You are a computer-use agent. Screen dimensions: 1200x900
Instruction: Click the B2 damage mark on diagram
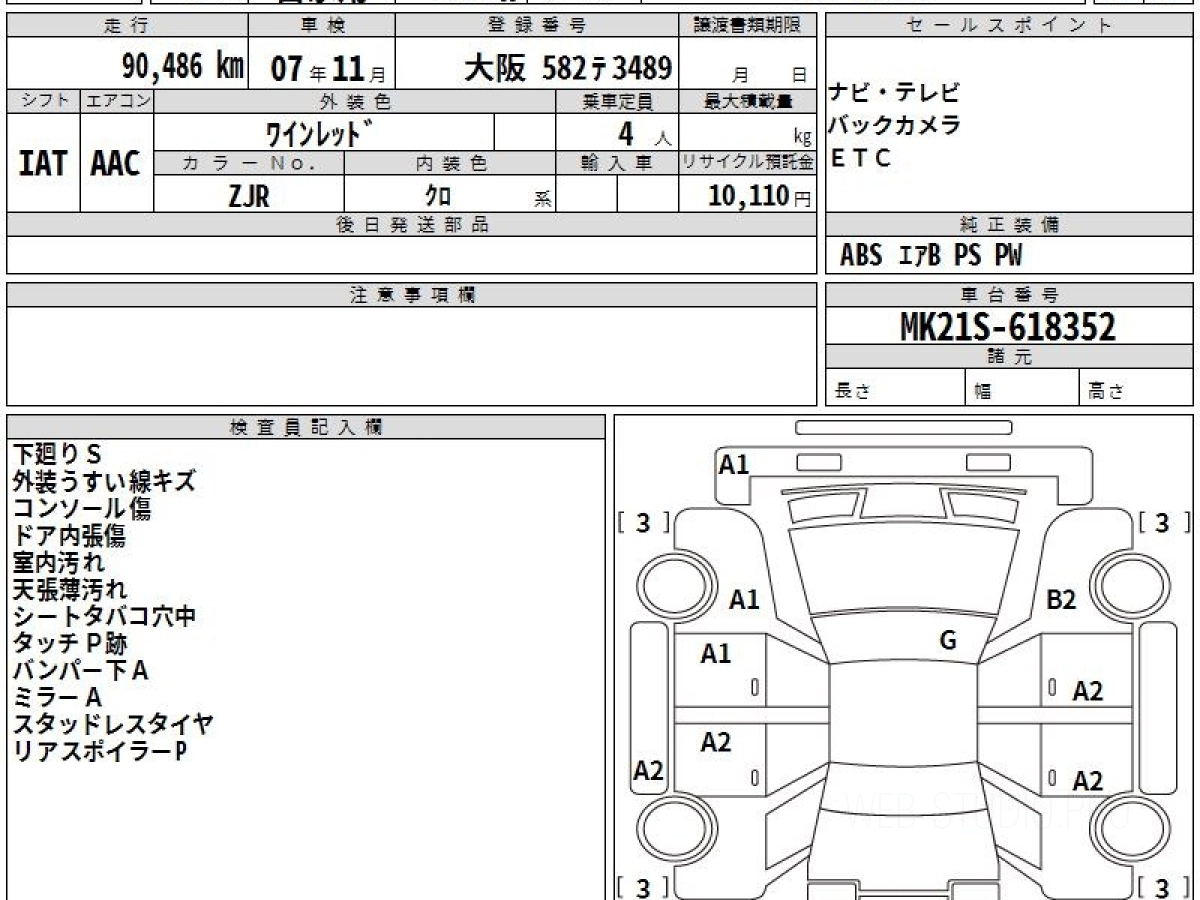[1060, 600]
